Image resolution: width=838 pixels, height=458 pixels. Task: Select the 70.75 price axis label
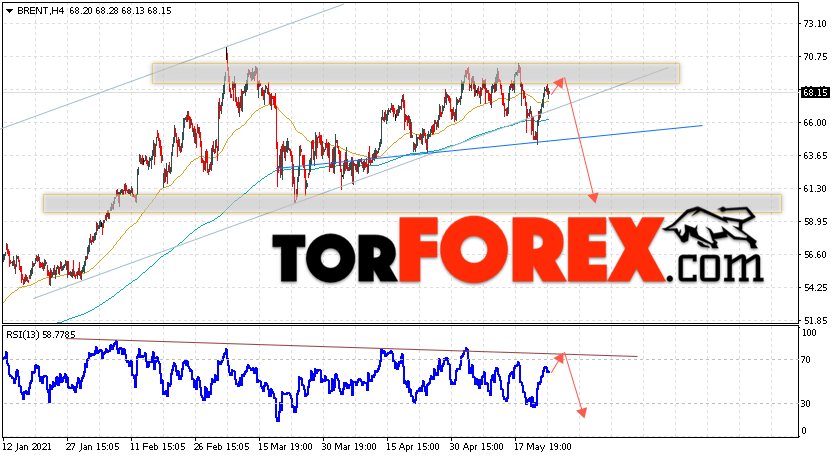coord(815,57)
